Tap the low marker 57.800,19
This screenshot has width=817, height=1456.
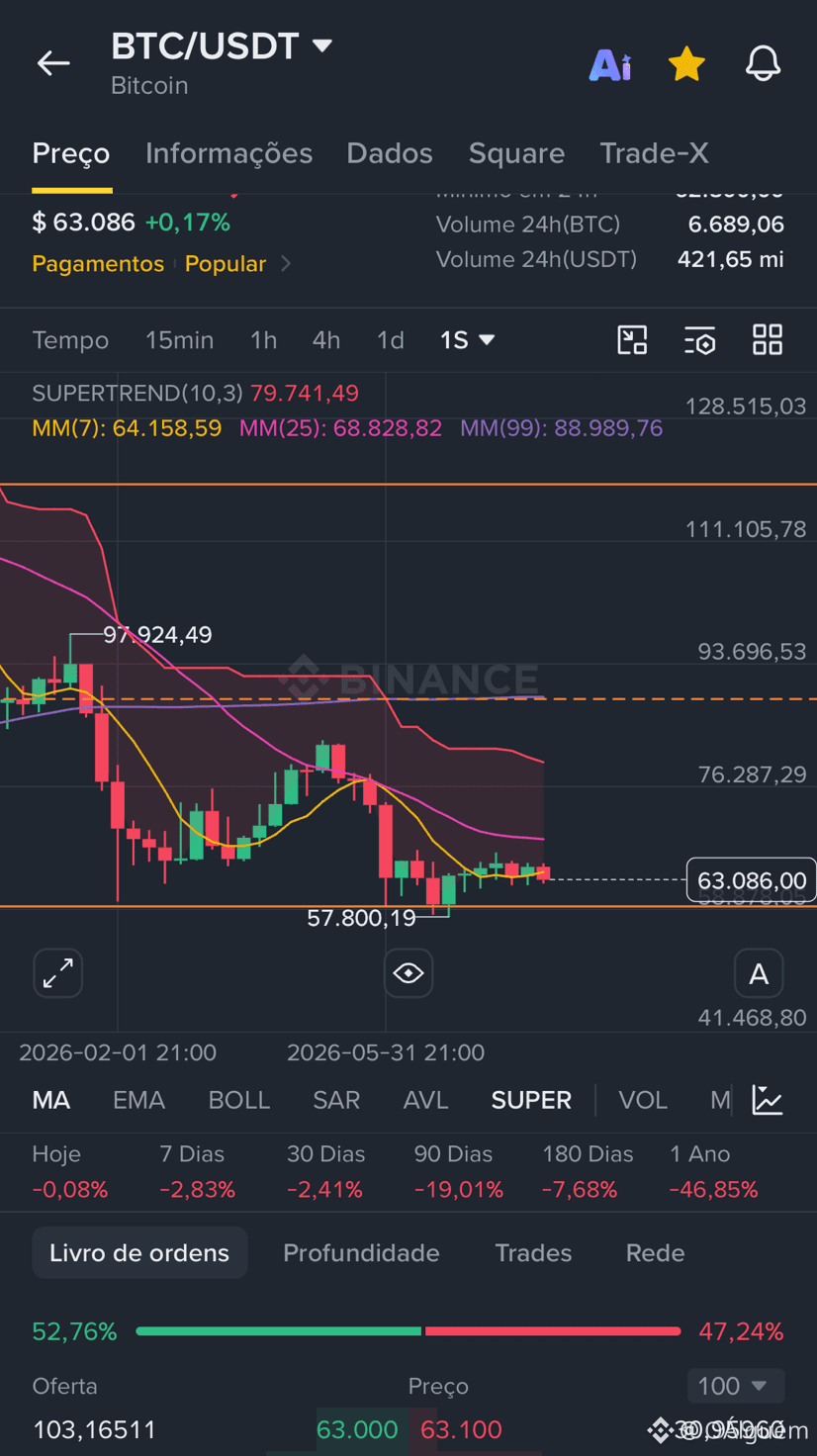[x=361, y=918]
